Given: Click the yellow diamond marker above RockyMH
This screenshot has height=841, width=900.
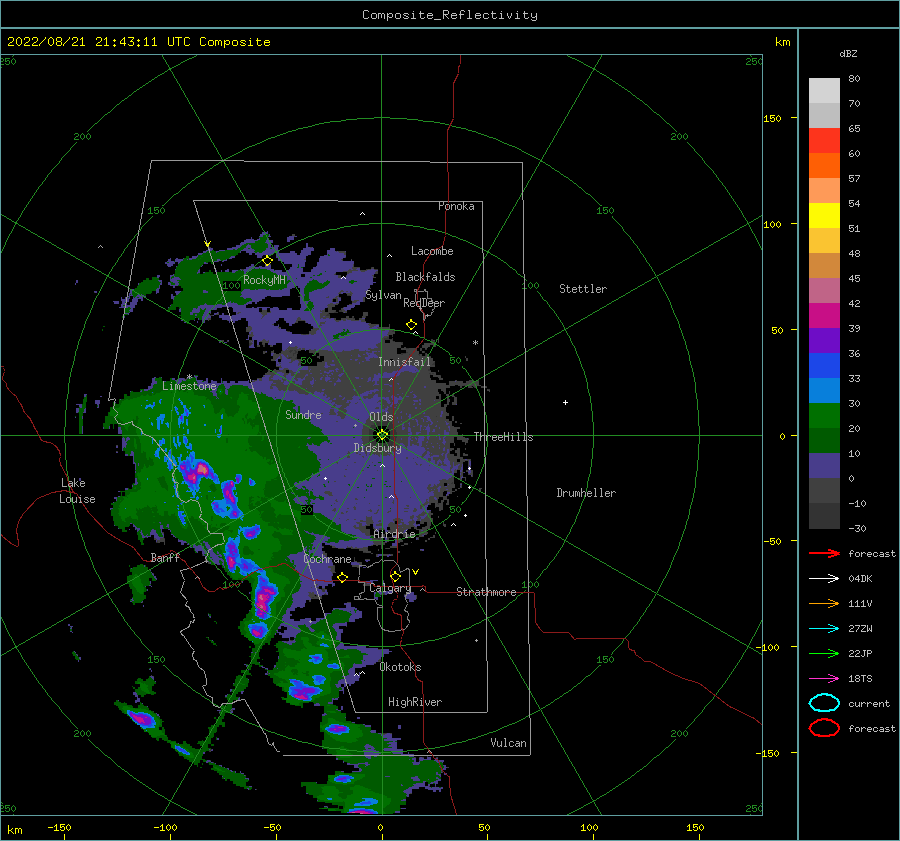Looking at the screenshot, I should 267,261.
